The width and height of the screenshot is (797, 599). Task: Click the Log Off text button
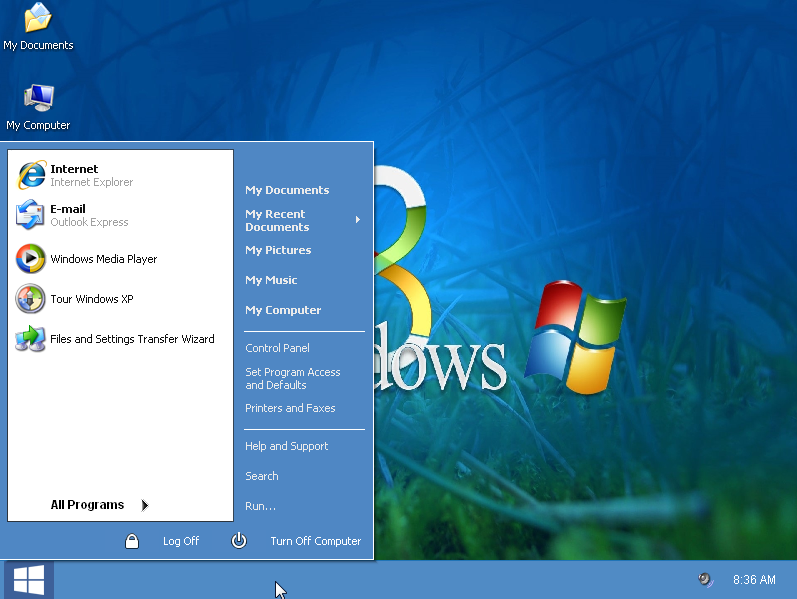(181, 541)
